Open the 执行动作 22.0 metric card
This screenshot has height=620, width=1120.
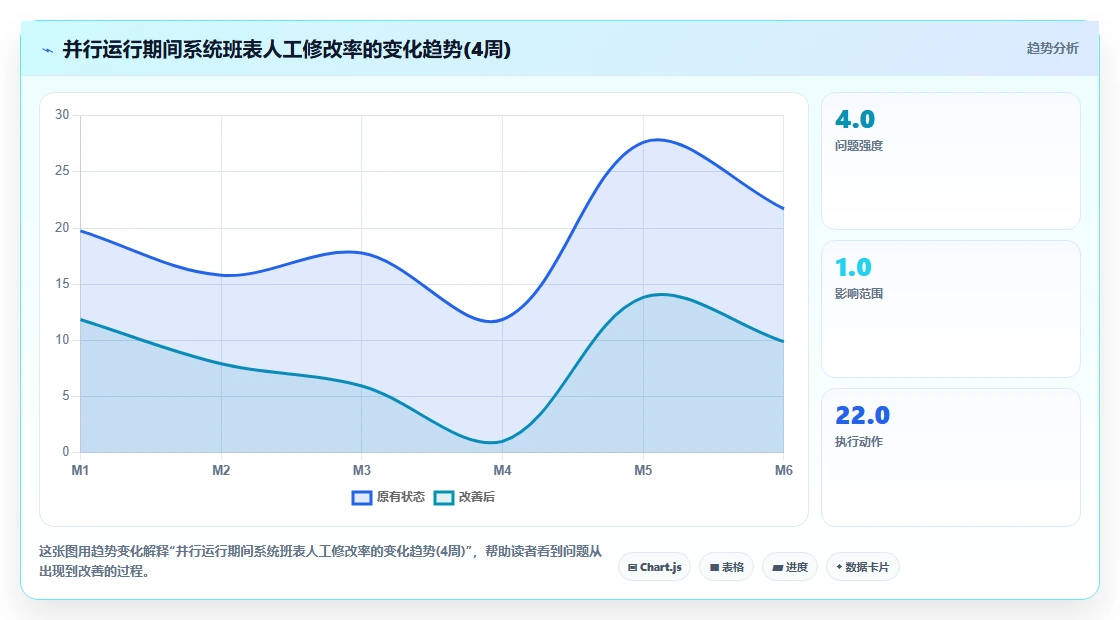click(951, 457)
